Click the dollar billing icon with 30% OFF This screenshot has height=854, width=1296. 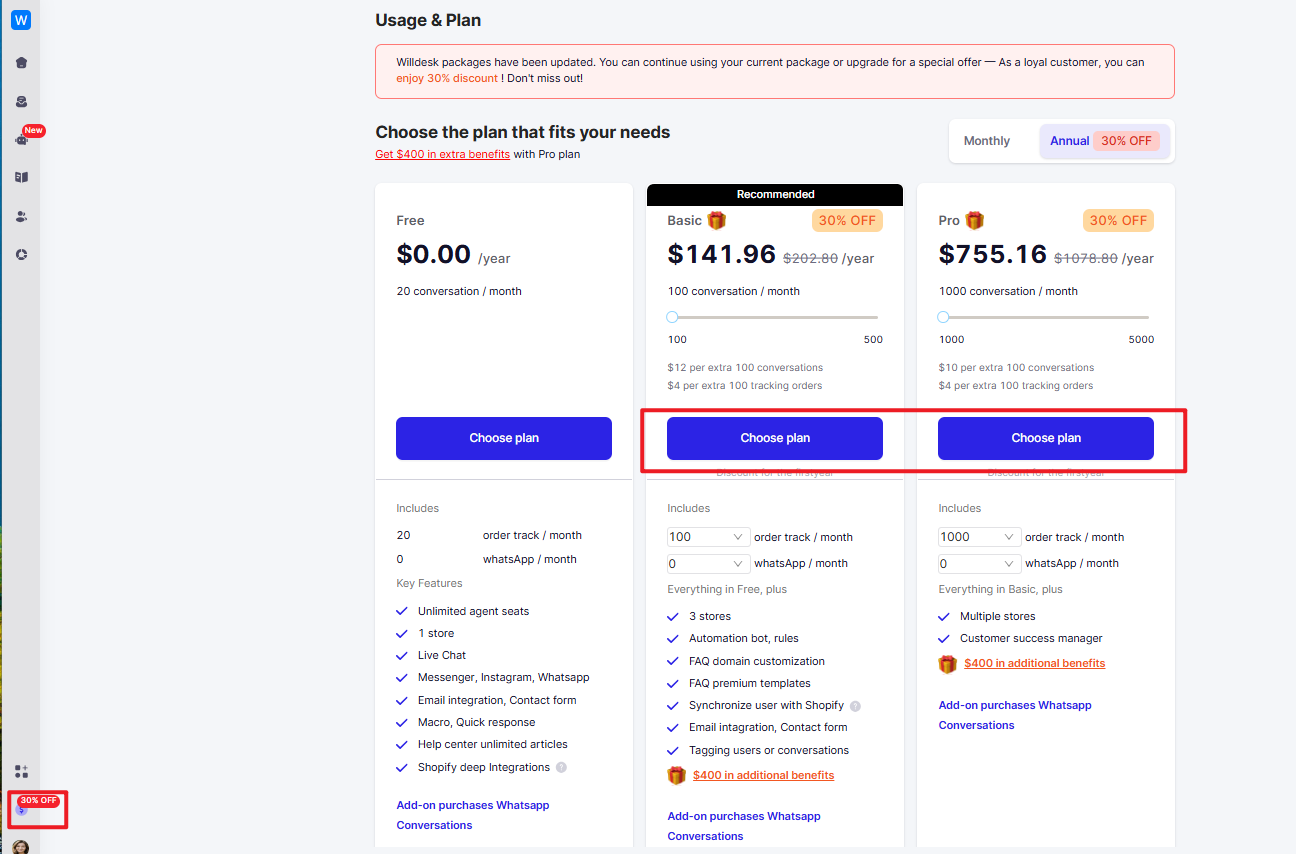point(21,810)
